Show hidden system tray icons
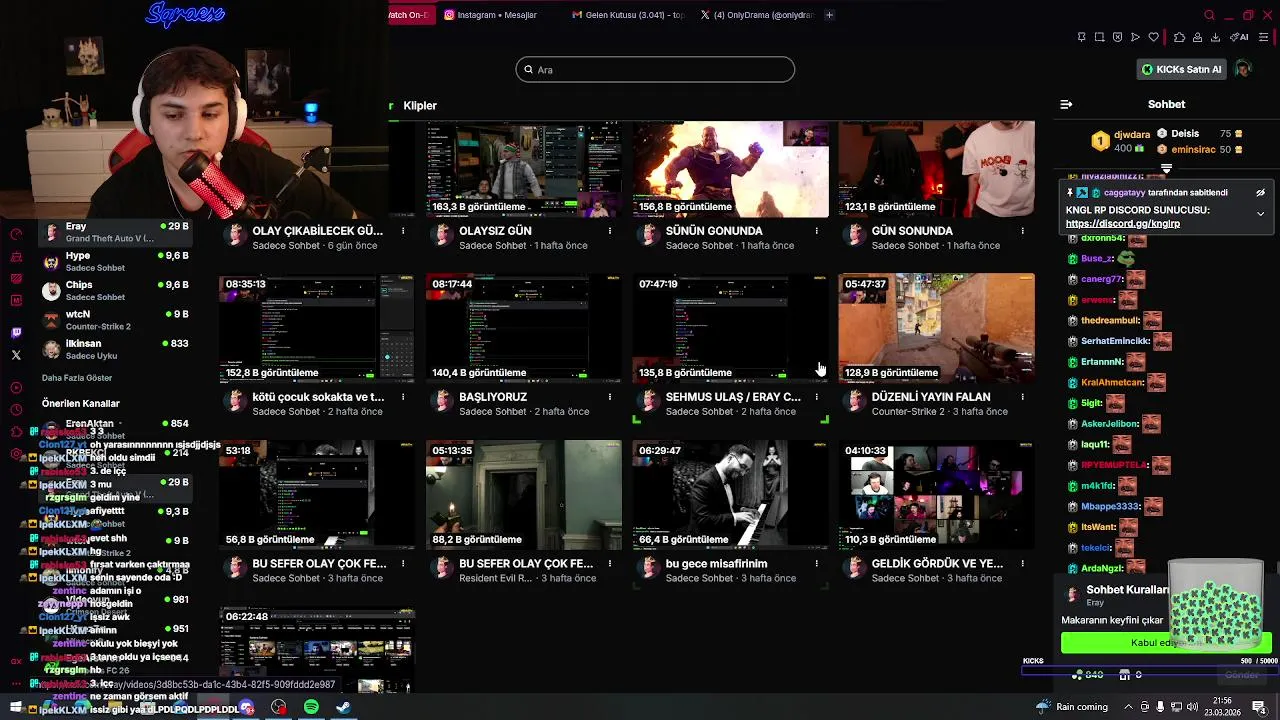This screenshot has height=720, width=1280. coord(1128,707)
